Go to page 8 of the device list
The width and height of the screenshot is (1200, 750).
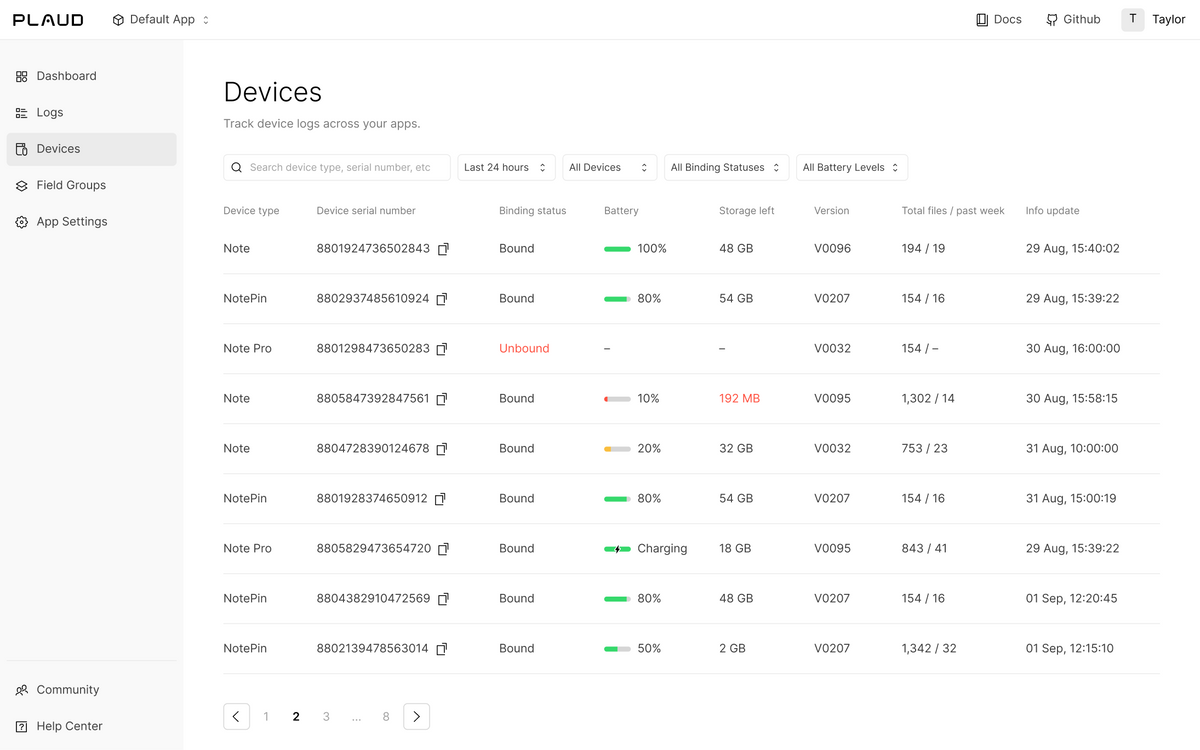point(386,716)
